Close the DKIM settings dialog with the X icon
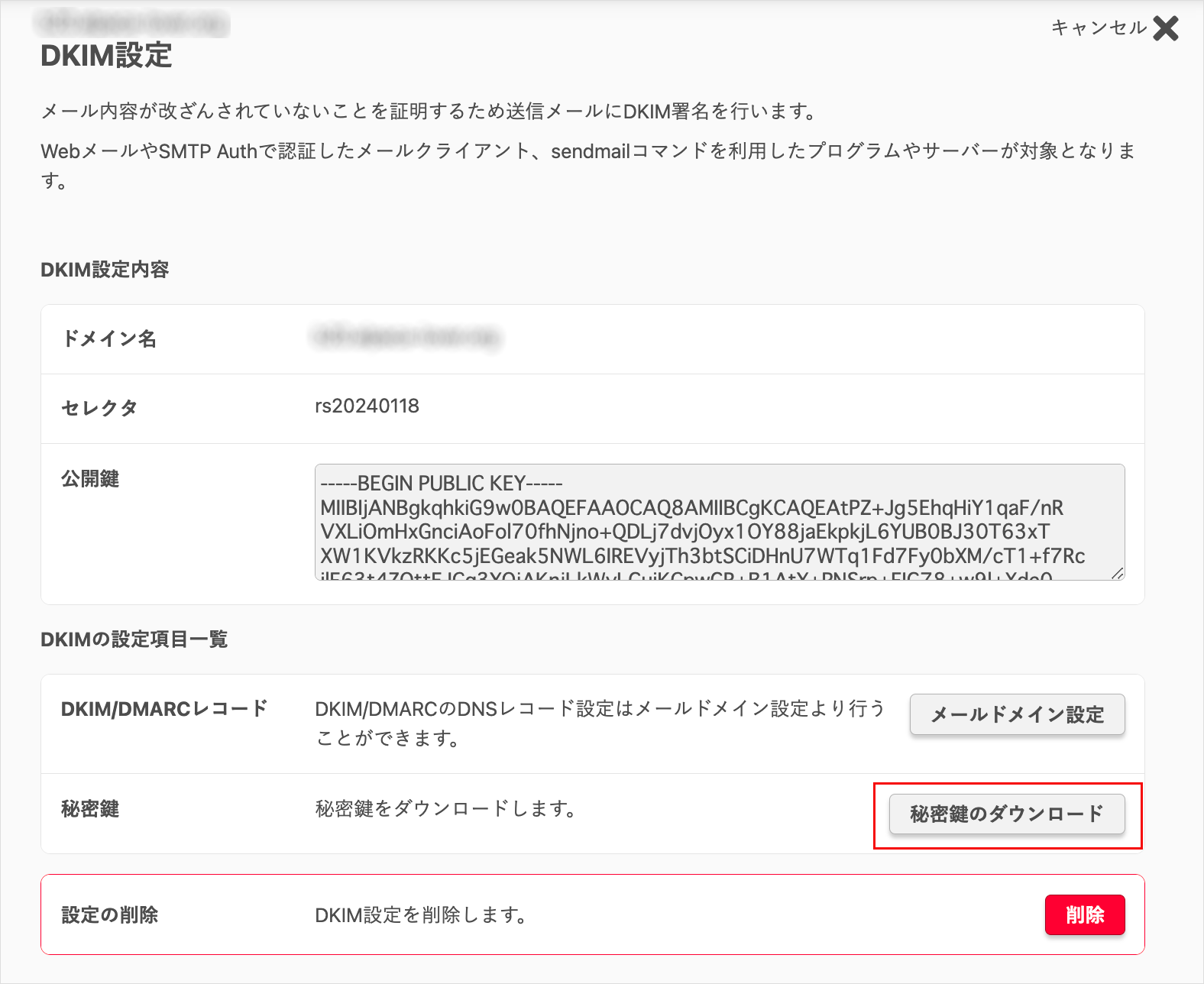1204x984 pixels. click(x=1166, y=28)
